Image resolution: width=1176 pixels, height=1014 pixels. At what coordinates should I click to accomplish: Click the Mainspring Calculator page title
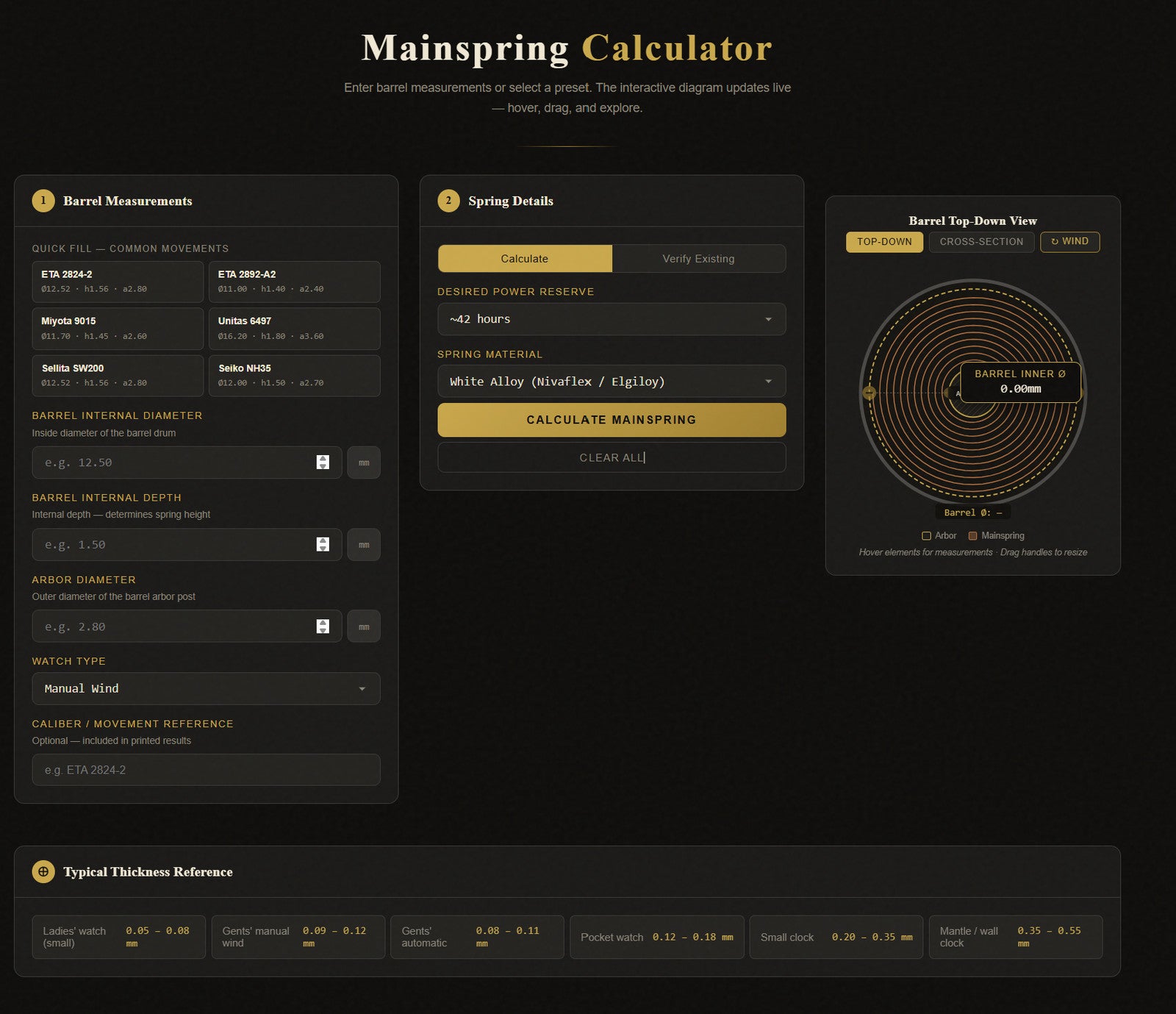click(x=567, y=49)
